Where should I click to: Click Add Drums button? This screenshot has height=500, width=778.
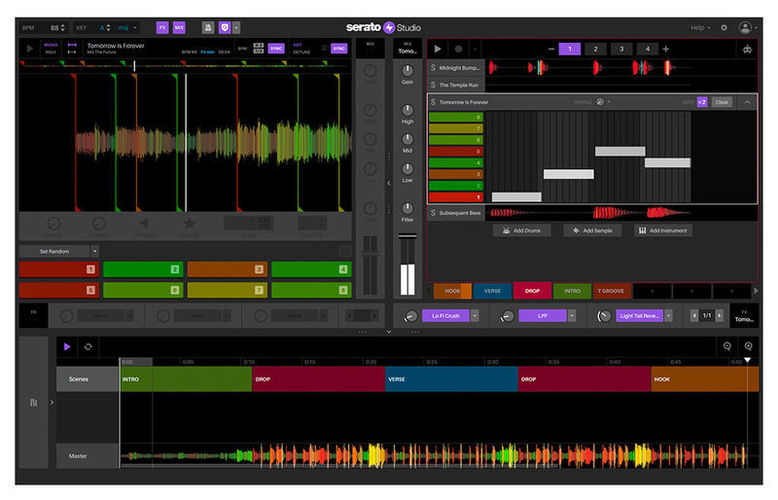point(521,231)
